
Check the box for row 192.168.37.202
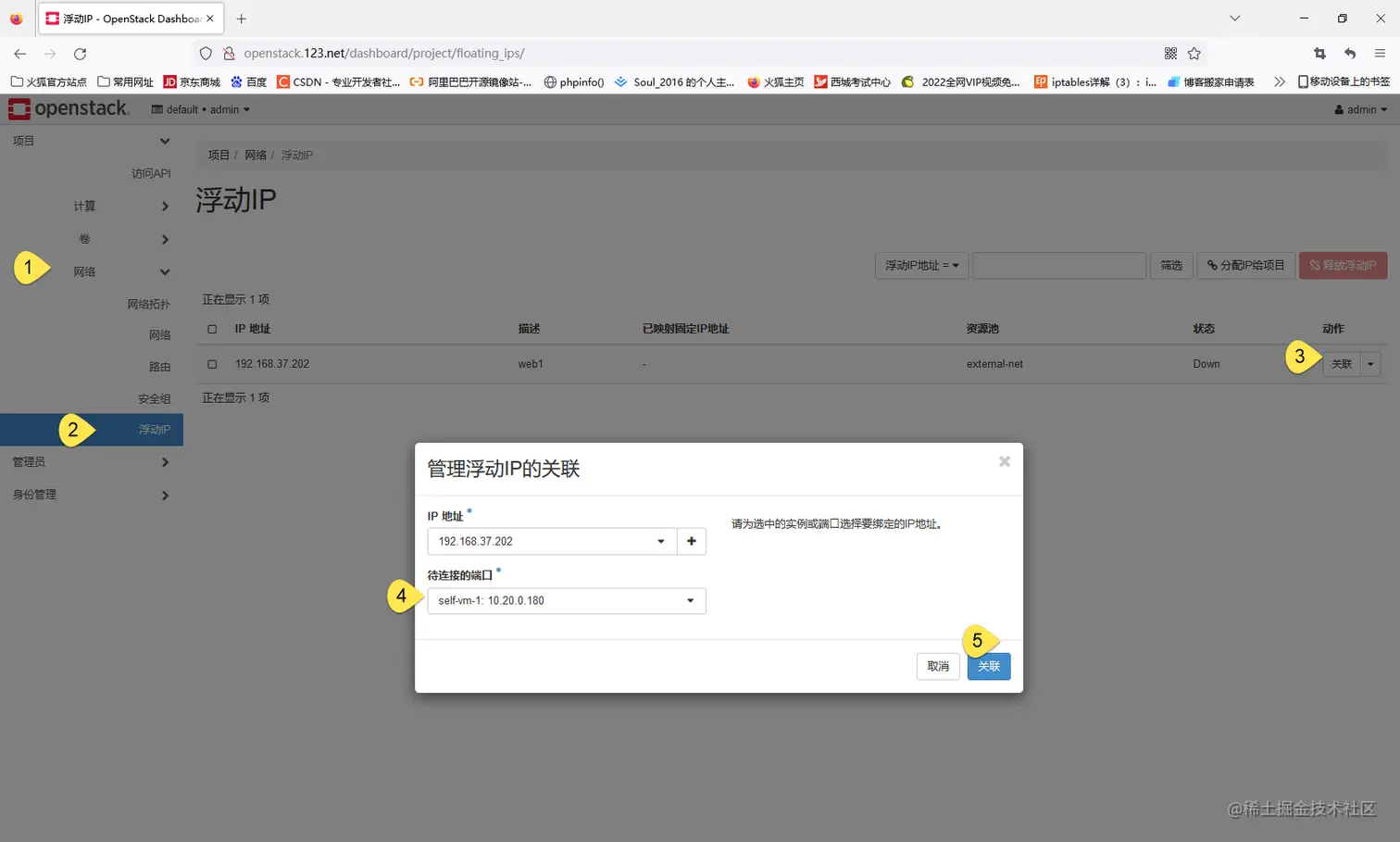coord(212,364)
